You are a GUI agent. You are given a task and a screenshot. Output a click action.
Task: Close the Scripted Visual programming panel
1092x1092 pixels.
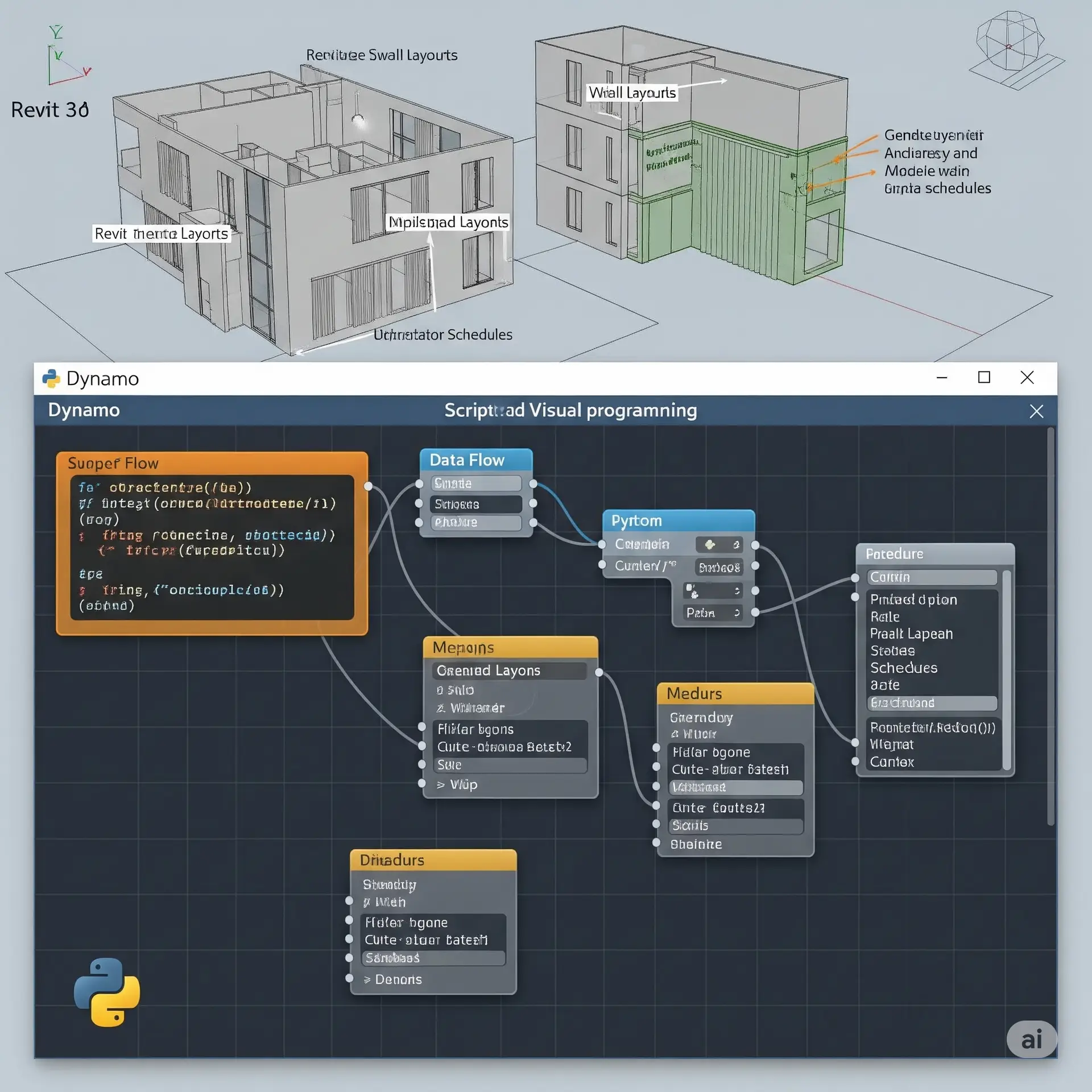click(x=1036, y=411)
